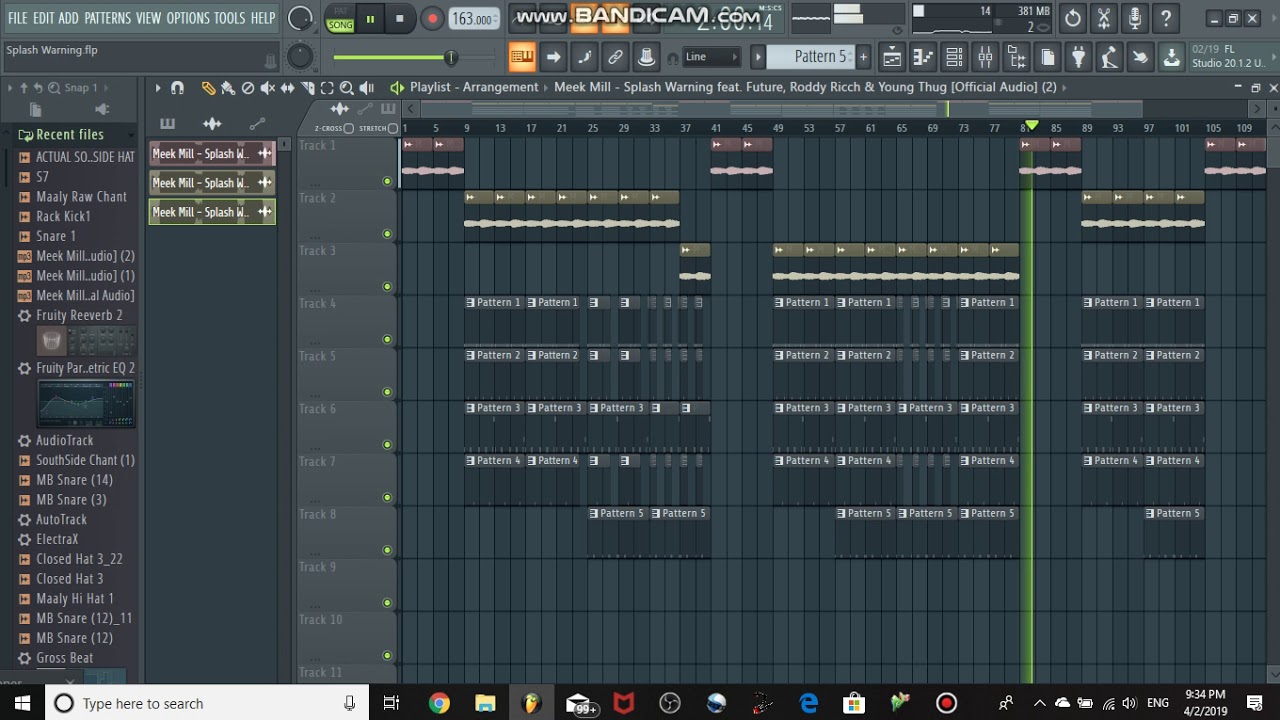Open the tempo tapper icon
The height and width of the screenshot is (720, 1280).
click(x=1109, y=57)
